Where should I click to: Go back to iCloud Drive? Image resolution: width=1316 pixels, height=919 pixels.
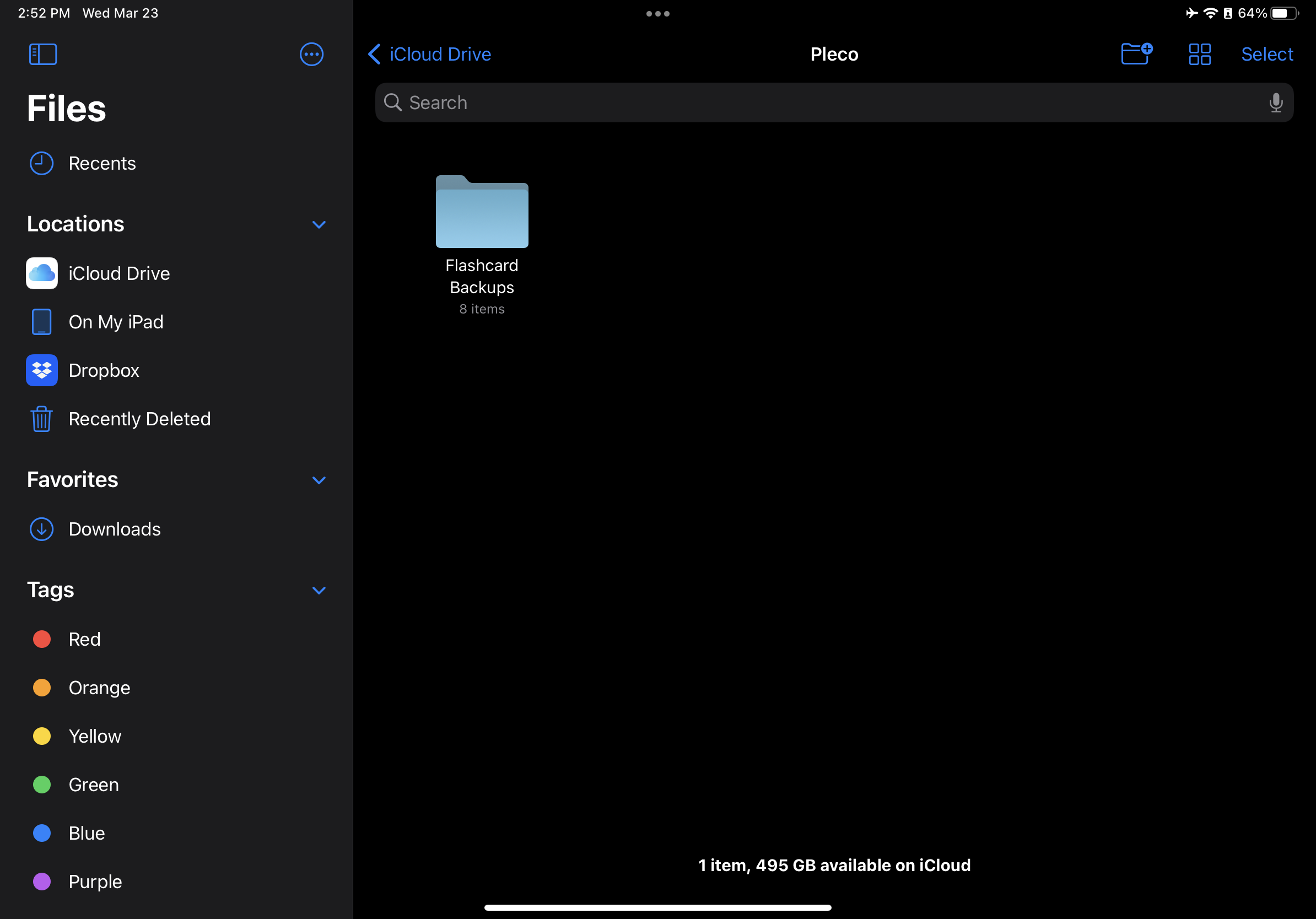429,55
